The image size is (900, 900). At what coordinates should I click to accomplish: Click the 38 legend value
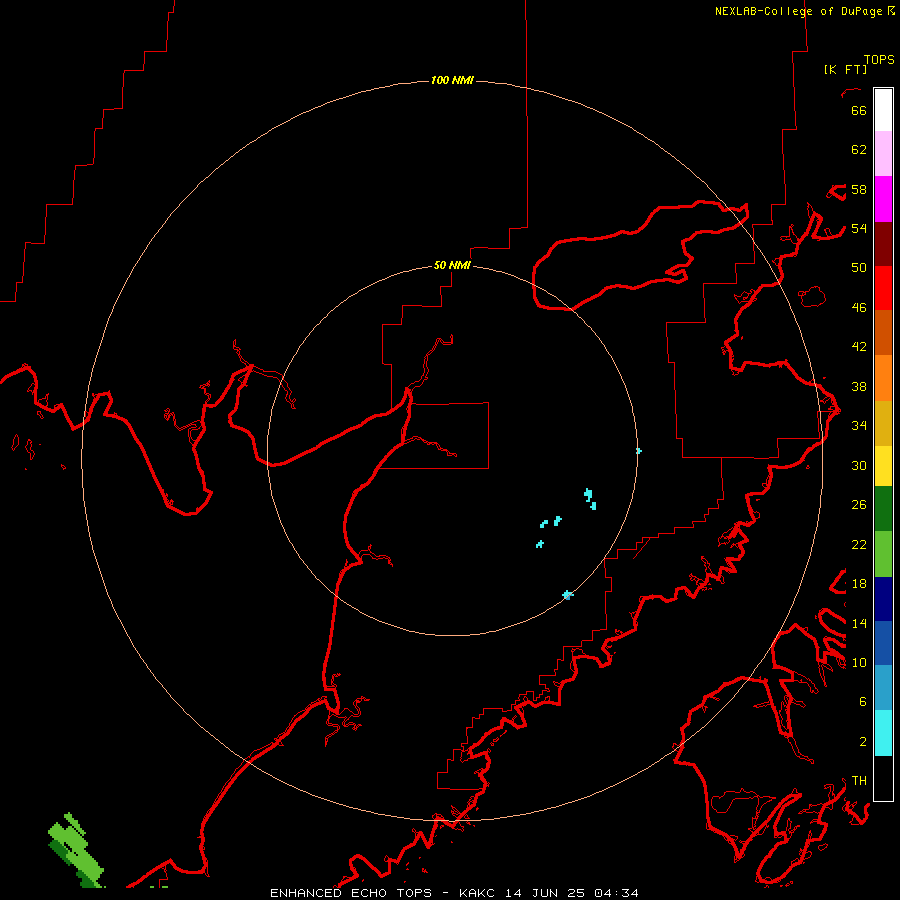click(x=859, y=386)
